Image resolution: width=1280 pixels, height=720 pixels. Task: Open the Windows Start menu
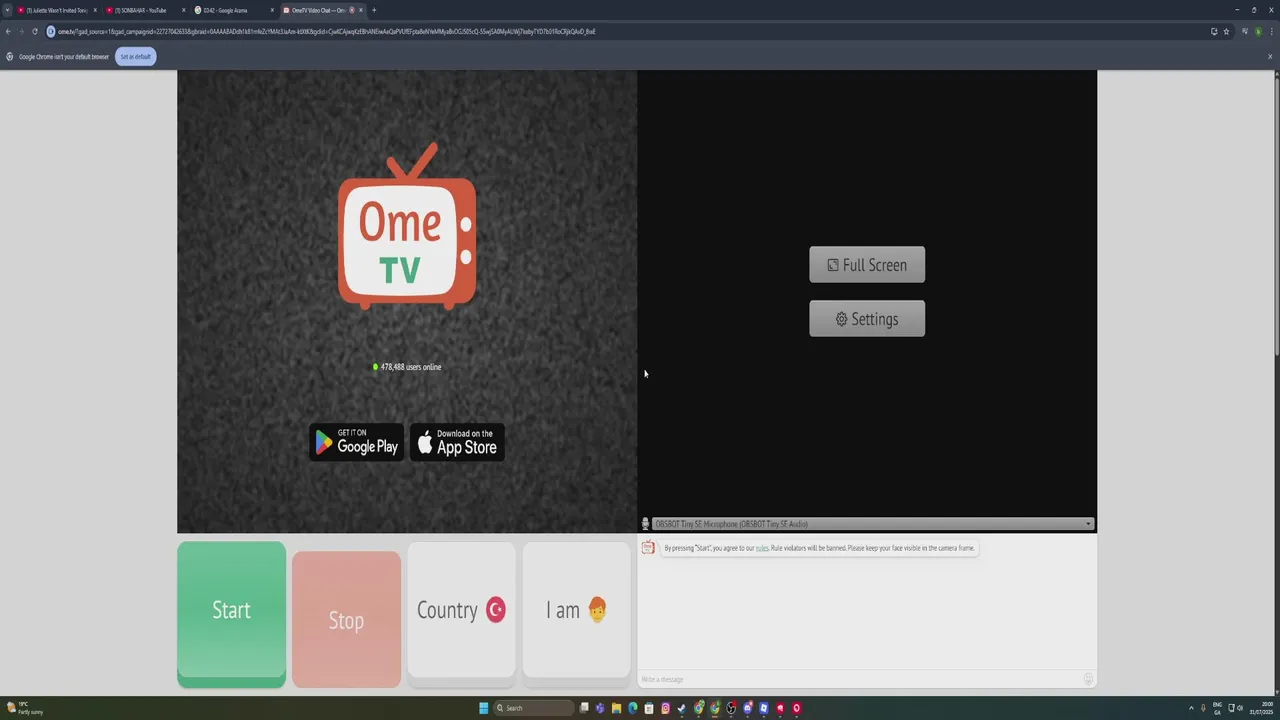click(x=484, y=708)
